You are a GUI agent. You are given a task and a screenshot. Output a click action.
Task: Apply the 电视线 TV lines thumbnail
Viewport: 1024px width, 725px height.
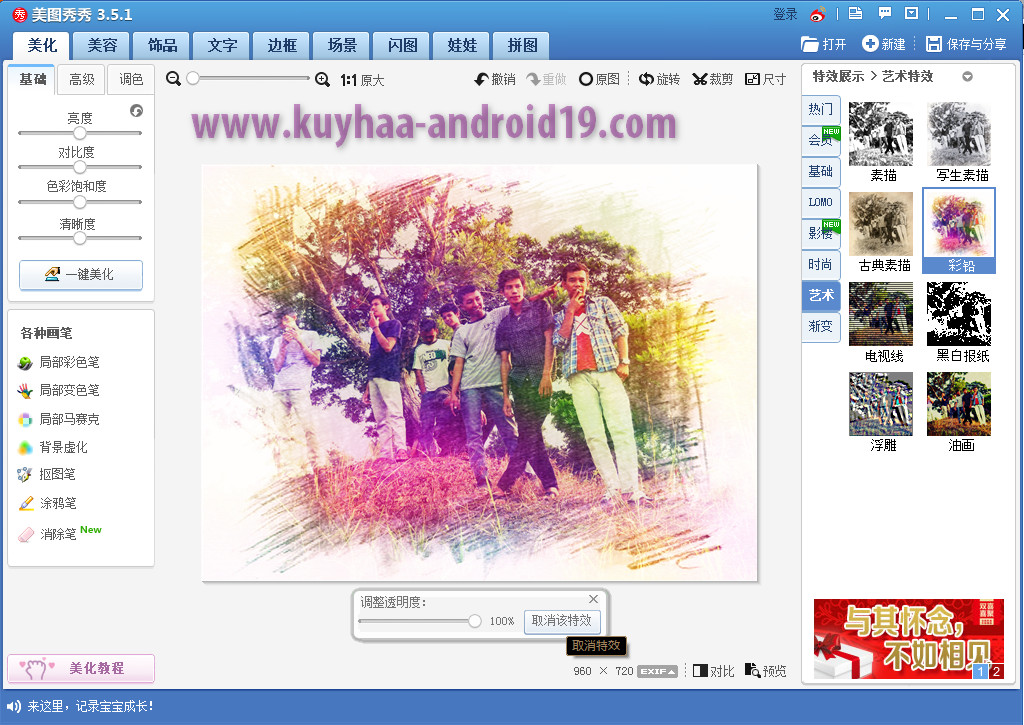coord(881,314)
